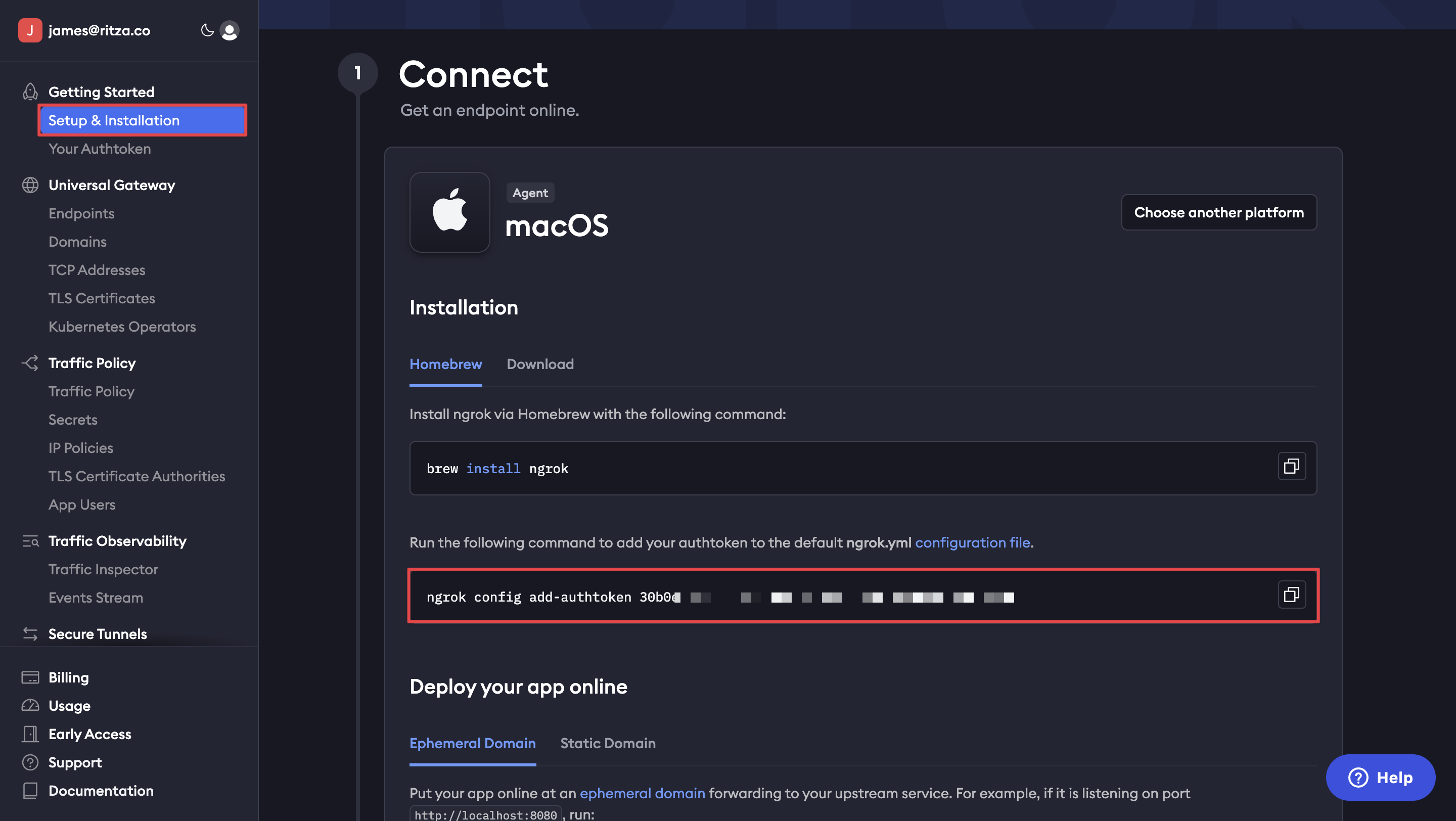This screenshot has width=1456, height=821.
Task: Click the james@ritza.co account name
Action: 100,30
